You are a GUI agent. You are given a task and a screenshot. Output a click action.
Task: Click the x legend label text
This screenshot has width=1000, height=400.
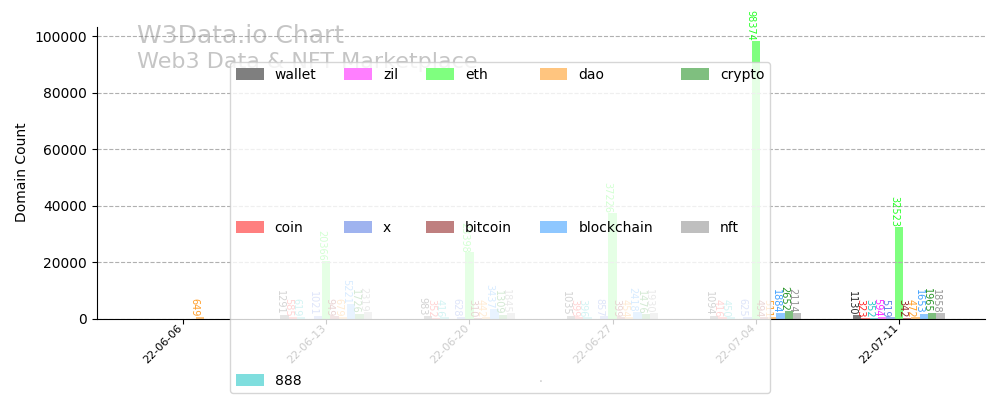[387, 227]
